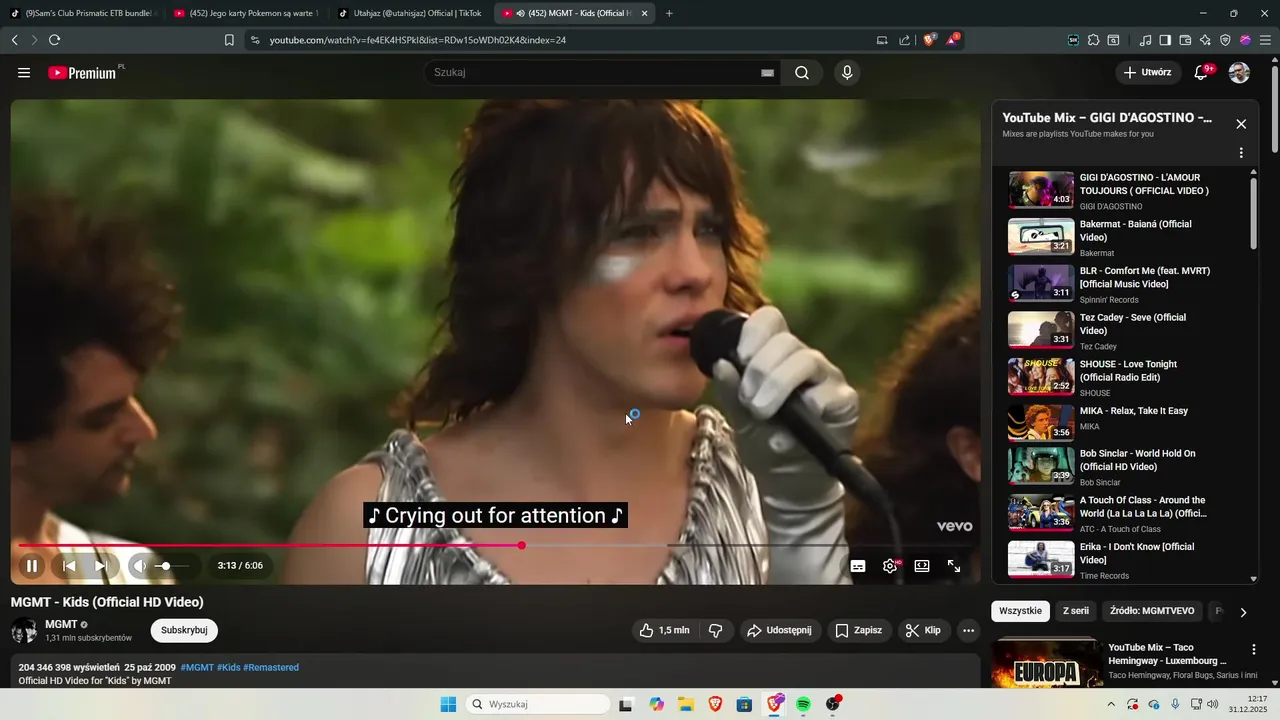The height and width of the screenshot is (720, 1280).
Task: Click the Brave Shields lion icon
Action: (929, 40)
